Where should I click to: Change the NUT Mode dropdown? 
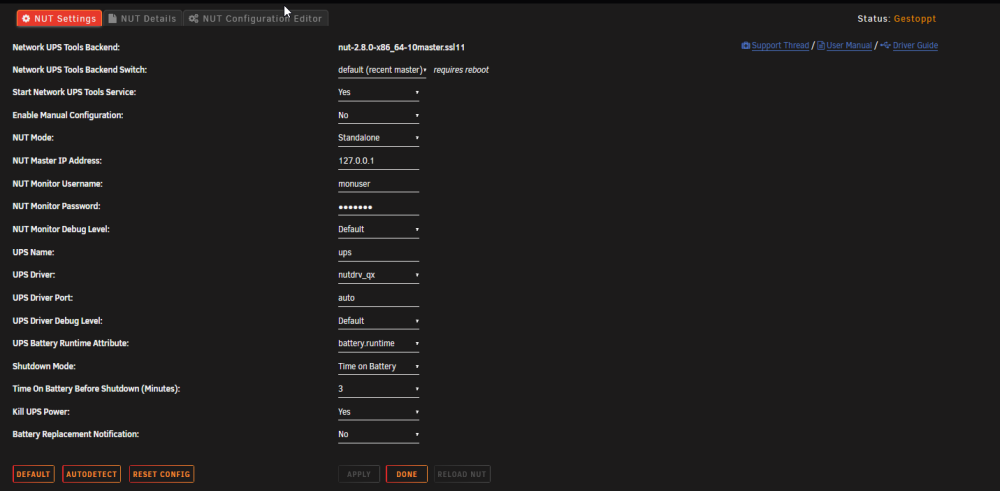378,138
